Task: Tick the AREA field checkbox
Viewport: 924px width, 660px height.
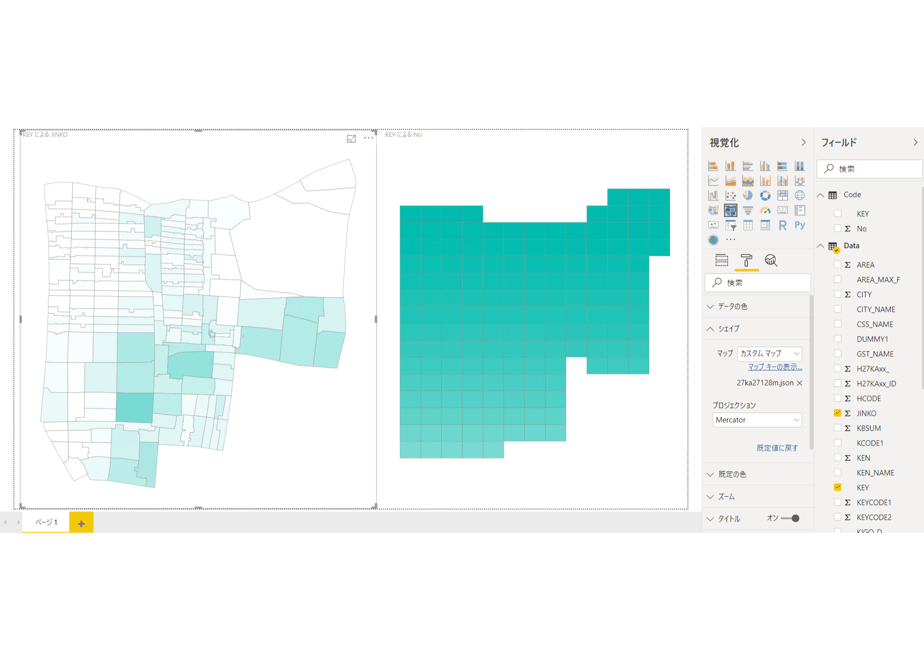Action: pos(837,265)
